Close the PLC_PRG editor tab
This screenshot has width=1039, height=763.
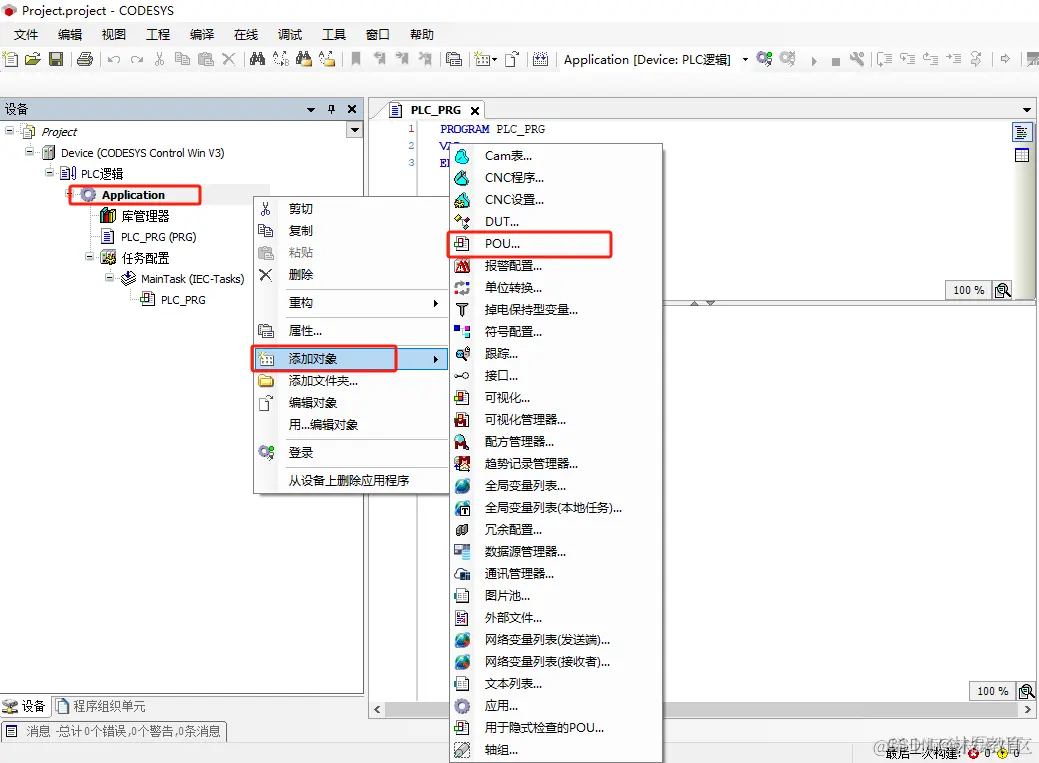[475, 111]
